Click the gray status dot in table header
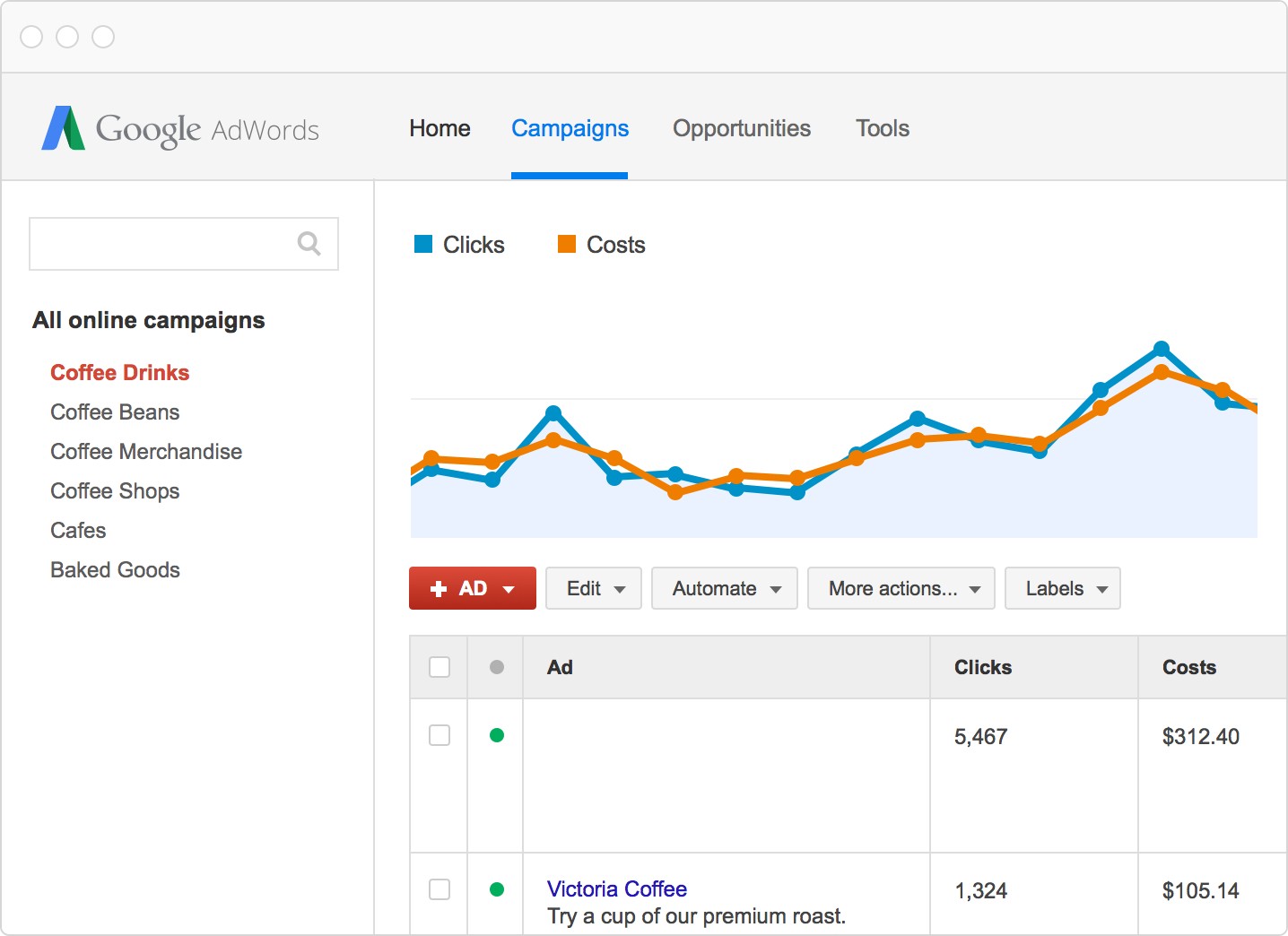1288x936 pixels. tap(497, 667)
